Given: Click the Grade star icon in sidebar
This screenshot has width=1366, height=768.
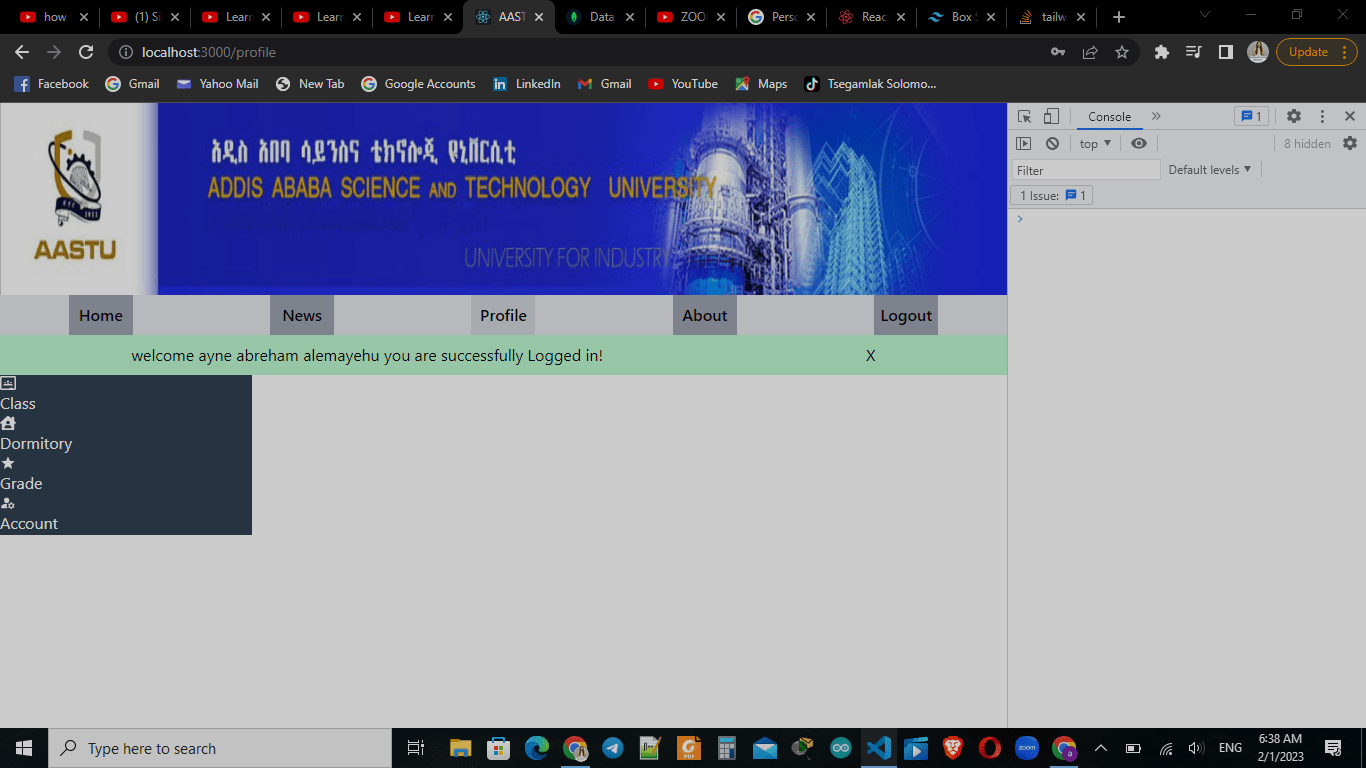Looking at the screenshot, I should [x=8, y=463].
